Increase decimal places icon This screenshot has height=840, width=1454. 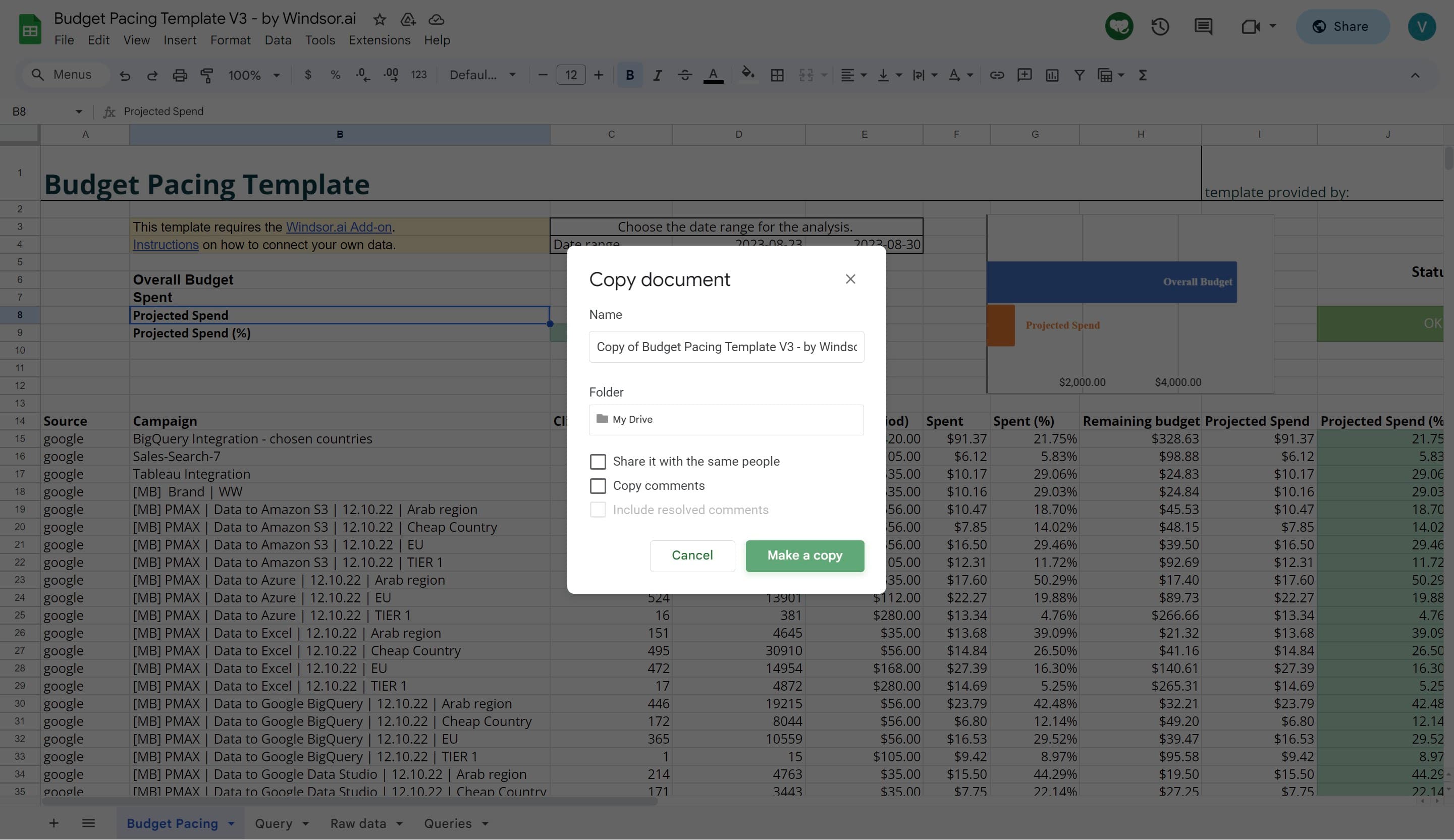tap(391, 75)
